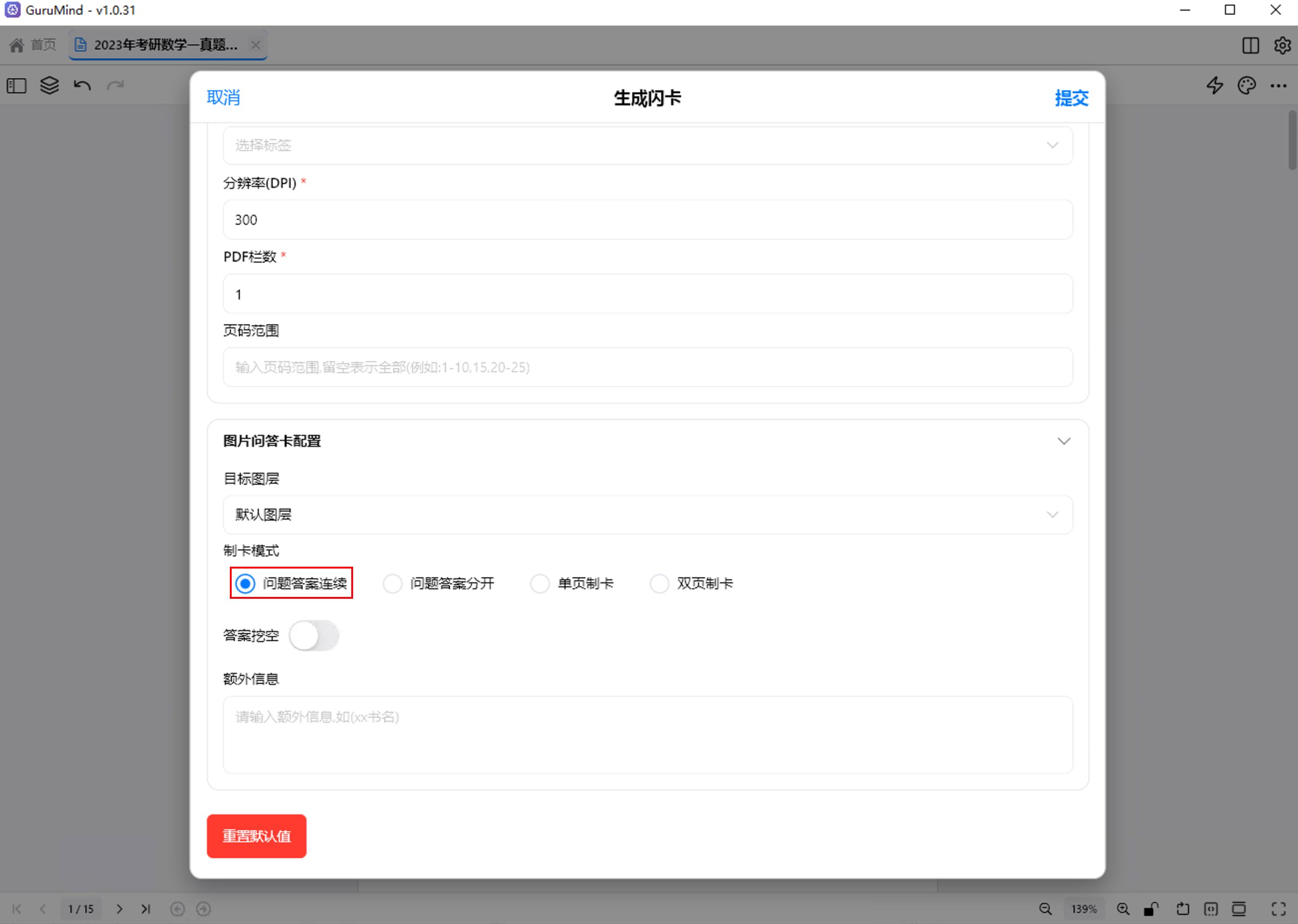
Task: Click the 分辨率(DPI) field showing 300
Action: (648, 220)
